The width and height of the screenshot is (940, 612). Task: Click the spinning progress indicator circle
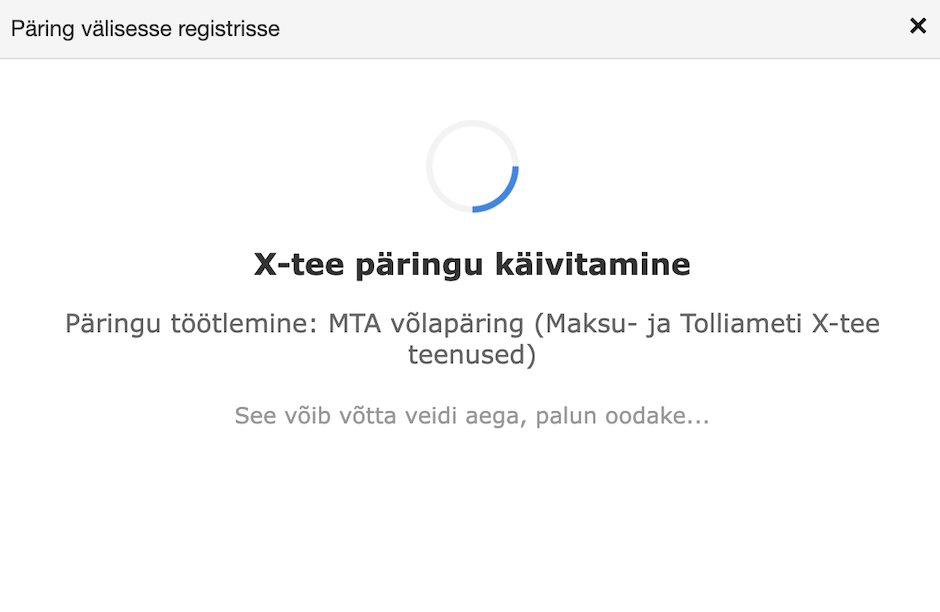tap(471, 166)
